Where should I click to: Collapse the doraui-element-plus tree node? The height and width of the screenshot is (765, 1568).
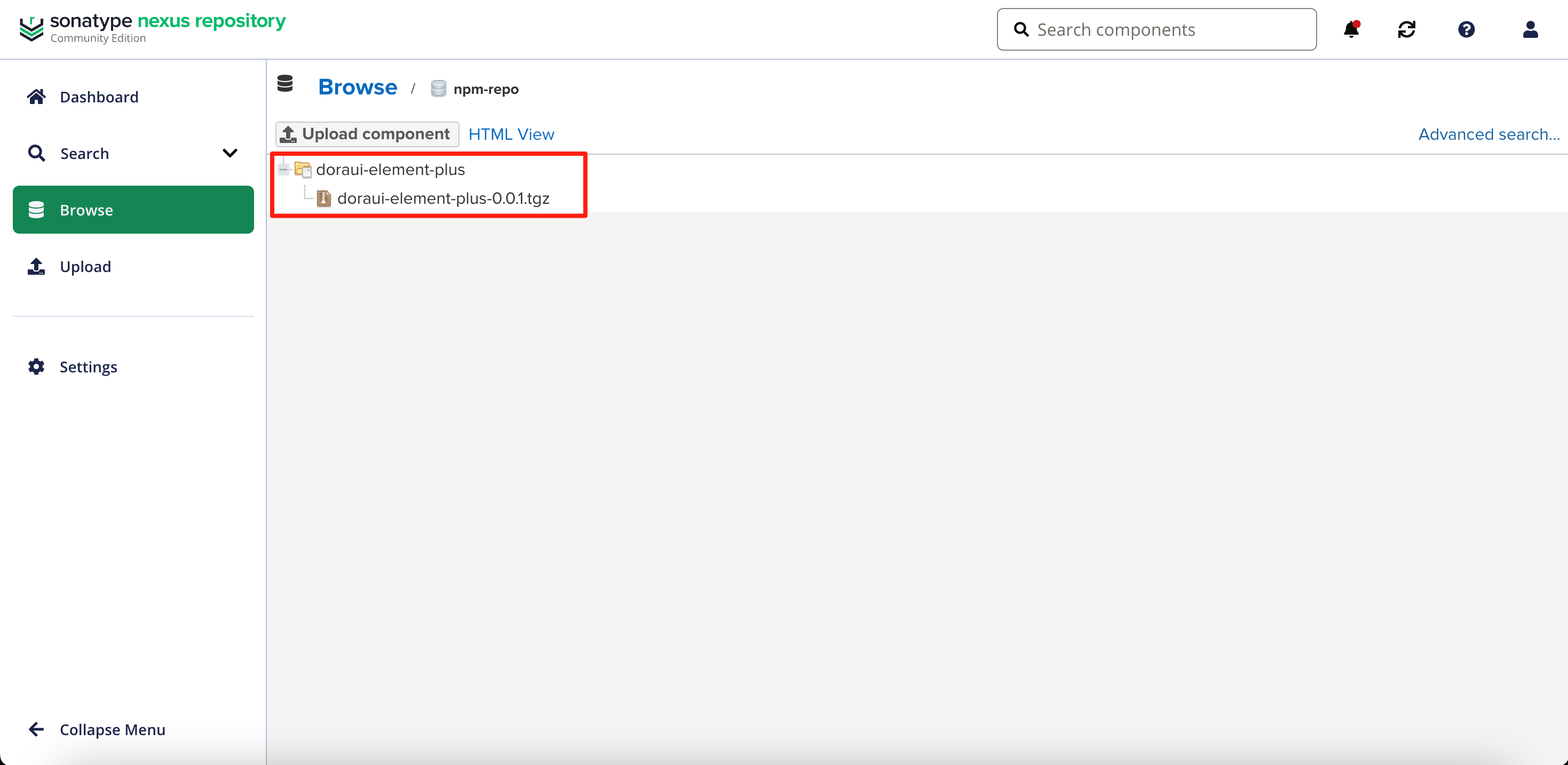click(x=283, y=169)
